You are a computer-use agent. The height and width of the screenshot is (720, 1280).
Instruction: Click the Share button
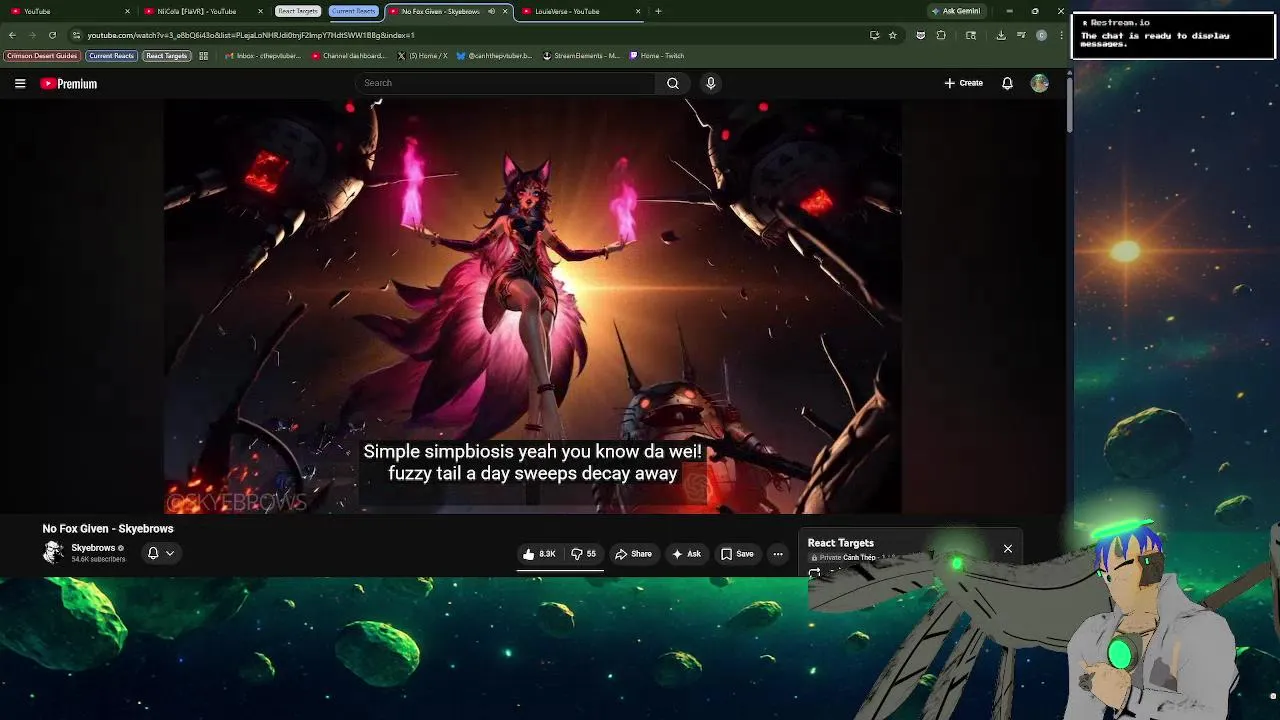pyautogui.click(x=633, y=554)
